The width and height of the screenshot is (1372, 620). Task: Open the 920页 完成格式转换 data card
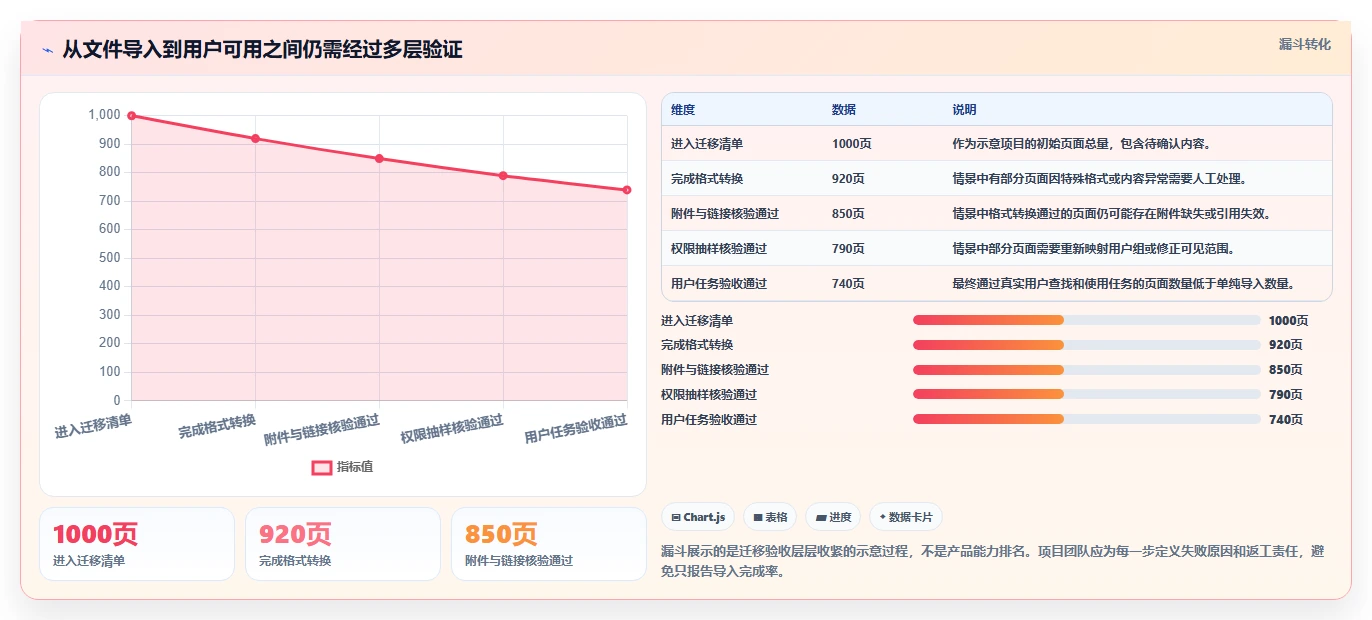(343, 544)
